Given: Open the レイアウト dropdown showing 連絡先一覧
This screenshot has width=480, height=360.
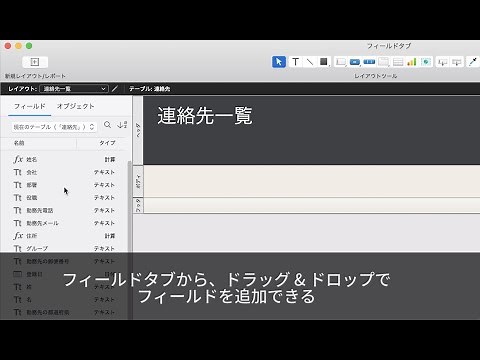Looking at the screenshot, I should click(x=74, y=89).
